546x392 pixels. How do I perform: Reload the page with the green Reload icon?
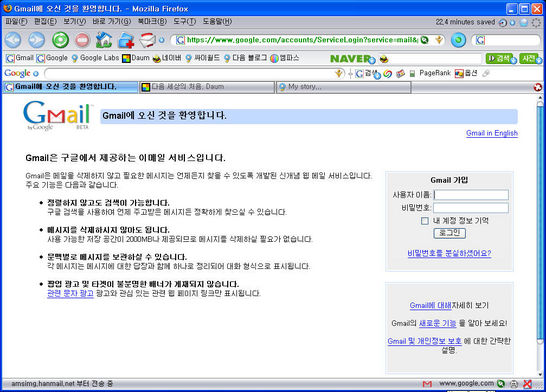click(x=60, y=40)
